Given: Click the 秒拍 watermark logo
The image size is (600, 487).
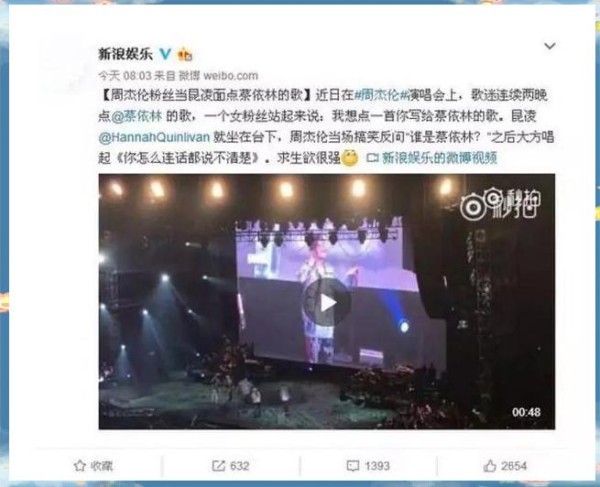Looking at the screenshot, I should click(501, 204).
